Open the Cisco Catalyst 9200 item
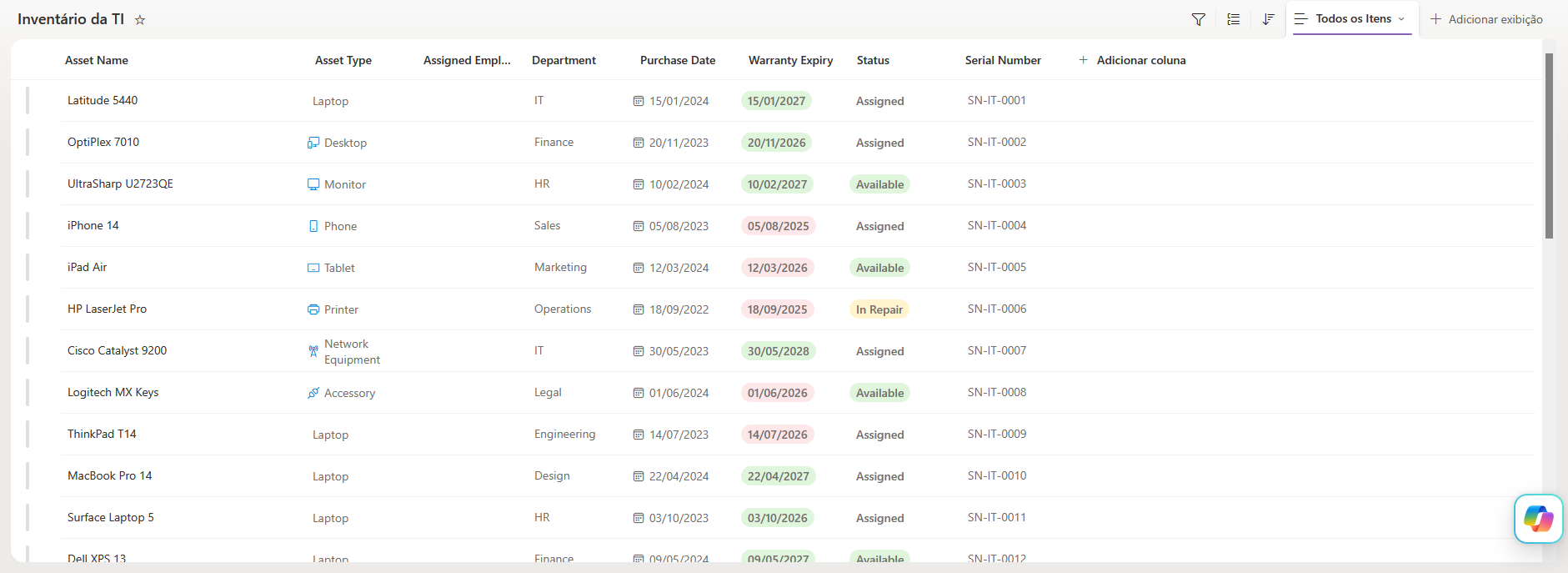Viewport: 1568px width, 573px height. [x=117, y=350]
